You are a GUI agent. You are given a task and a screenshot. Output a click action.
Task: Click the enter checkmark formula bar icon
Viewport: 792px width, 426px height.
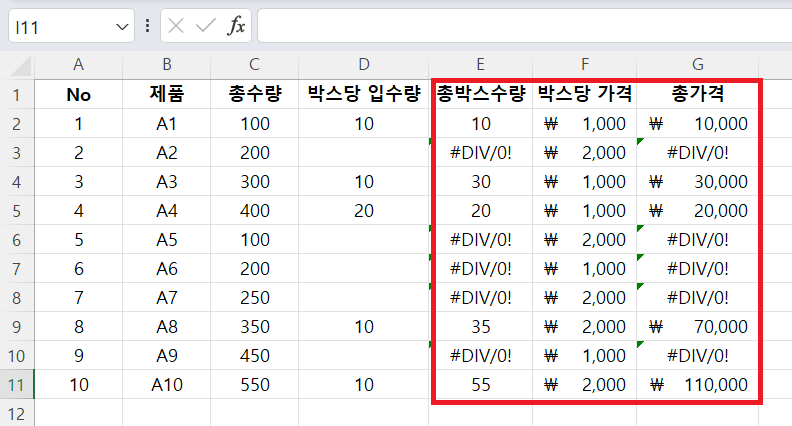click(x=206, y=25)
